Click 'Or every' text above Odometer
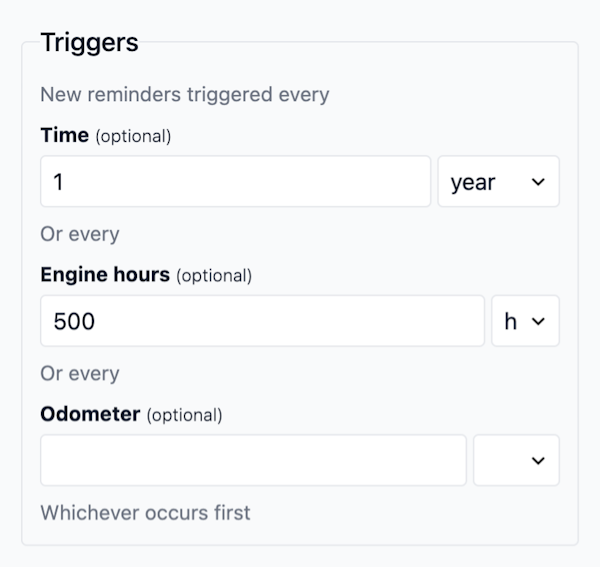 click(x=80, y=374)
